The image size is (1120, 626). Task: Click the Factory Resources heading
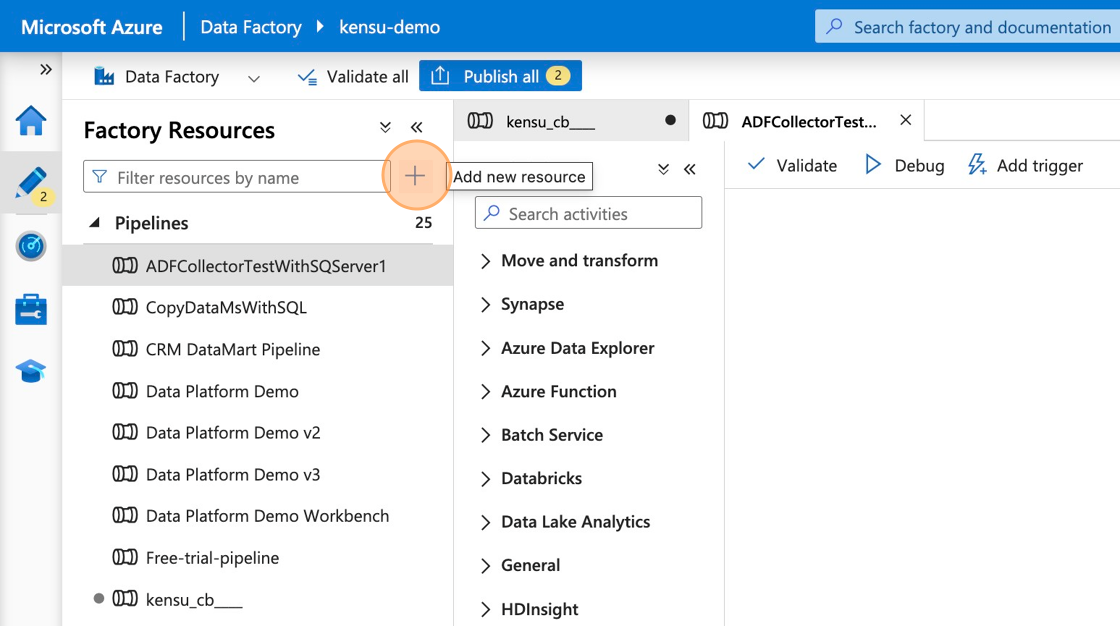click(179, 130)
